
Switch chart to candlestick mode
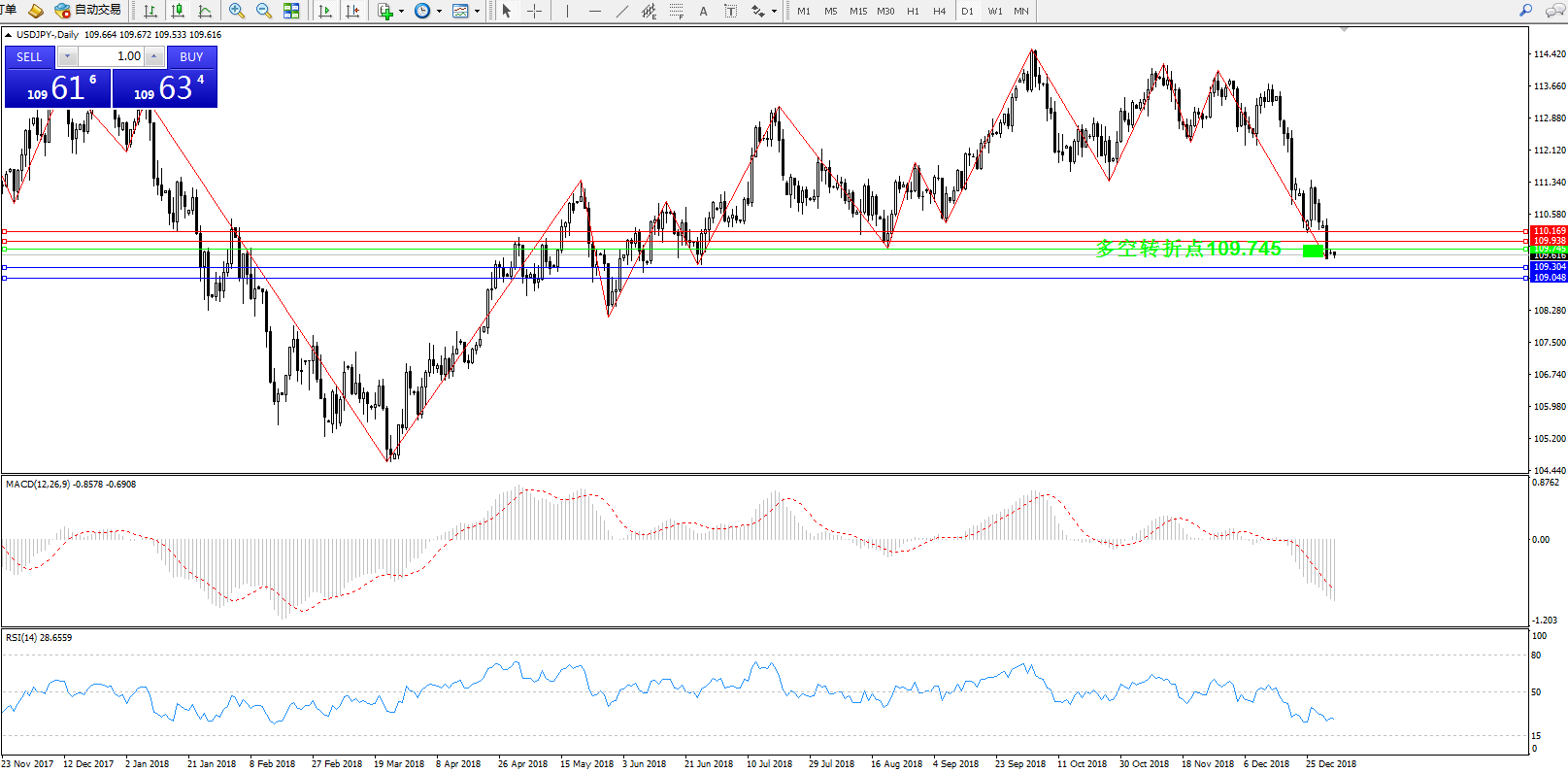tap(178, 11)
